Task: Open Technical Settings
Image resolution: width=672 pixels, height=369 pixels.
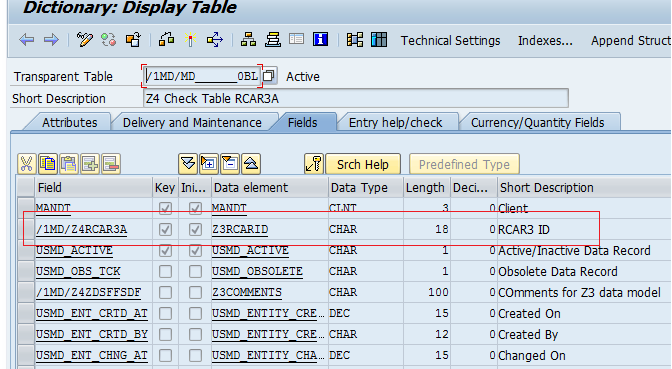Action: 450,41
